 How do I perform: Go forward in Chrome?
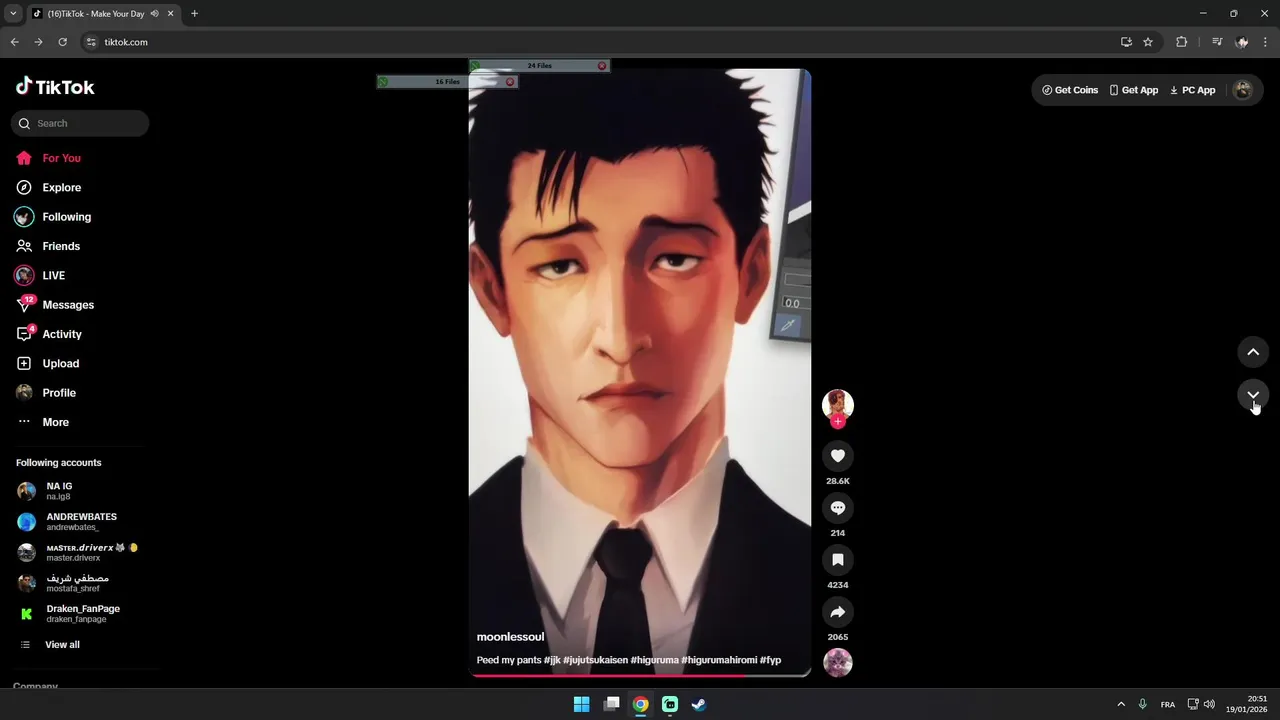click(x=38, y=42)
